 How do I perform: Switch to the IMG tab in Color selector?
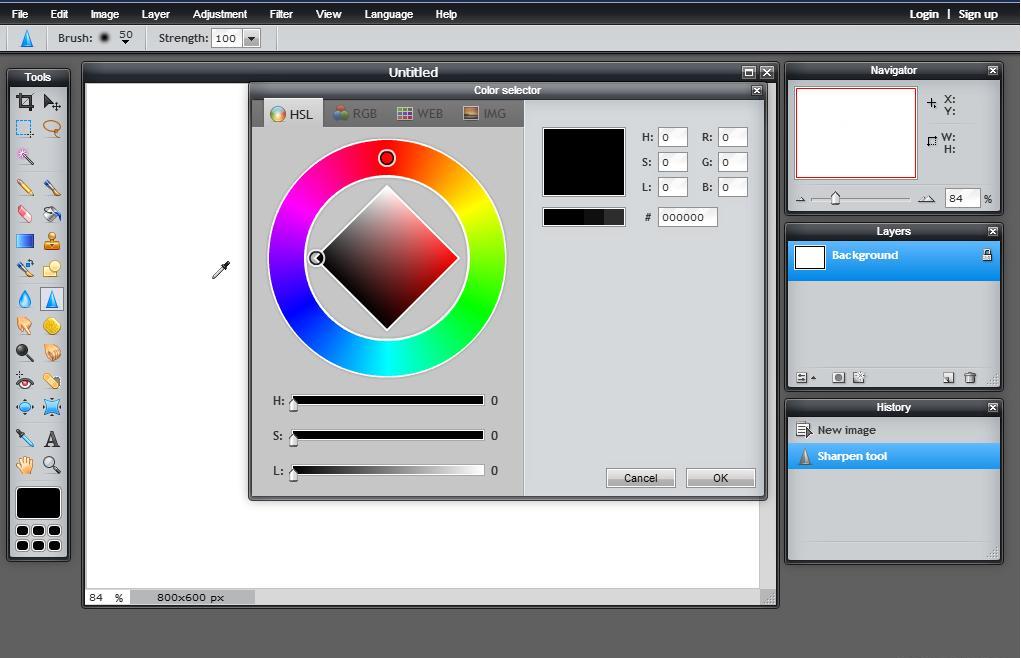(484, 113)
